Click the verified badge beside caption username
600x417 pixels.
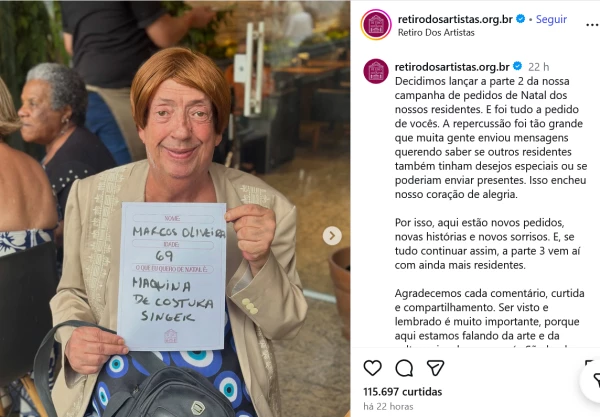coord(517,66)
